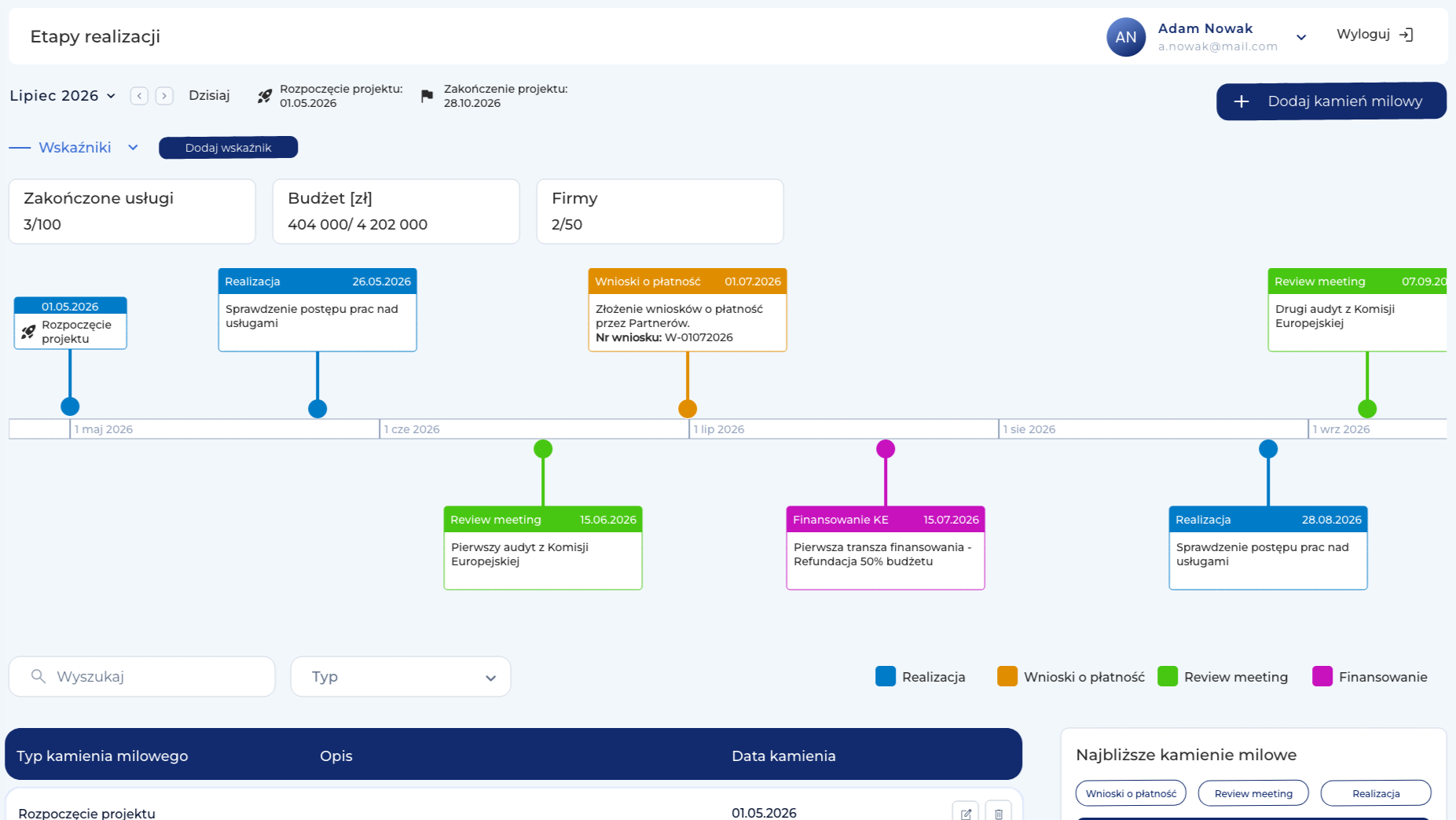Select the Realizacja 28.08.2026 milestone card
Viewport: 1456px width, 820px height.
click(1268, 548)
